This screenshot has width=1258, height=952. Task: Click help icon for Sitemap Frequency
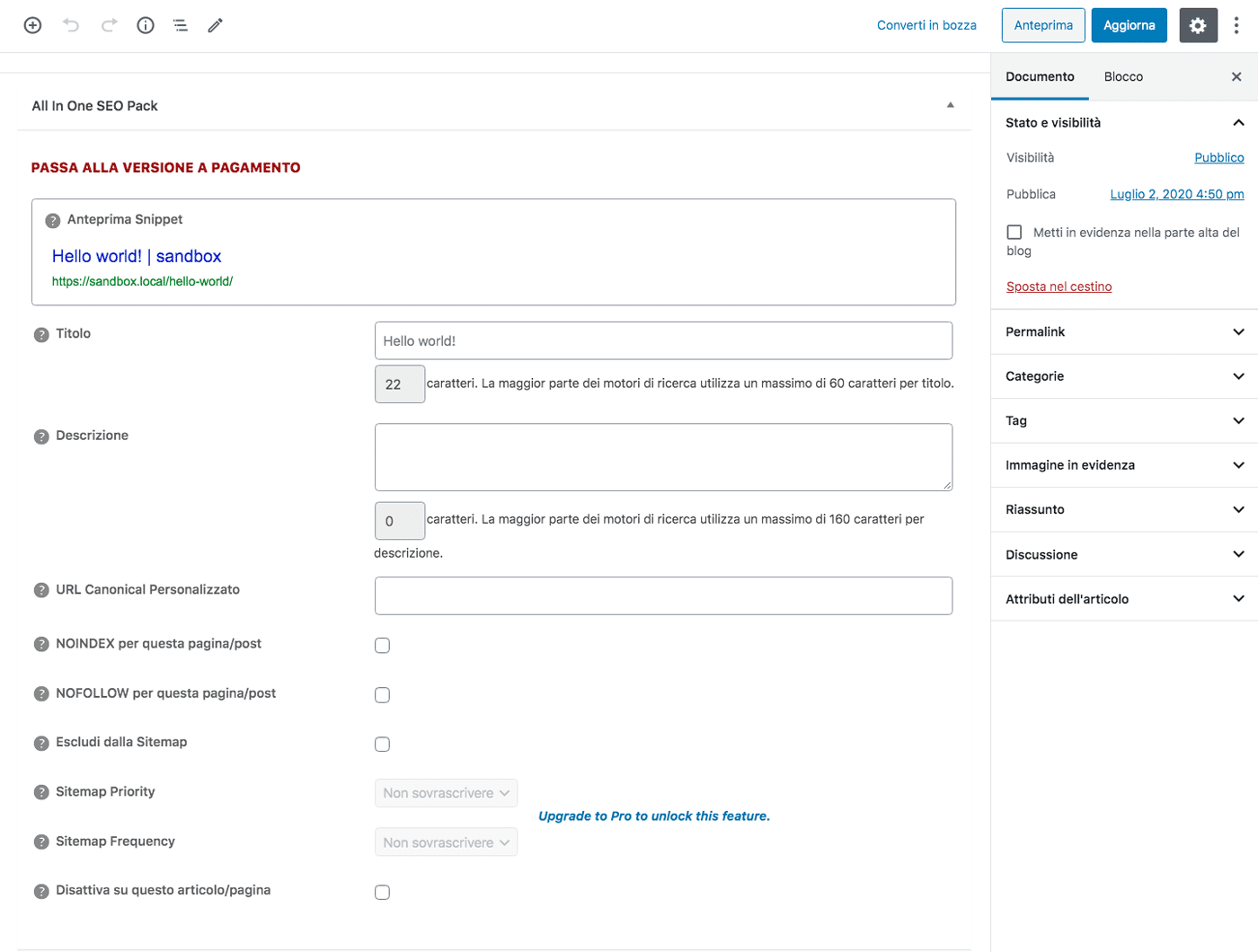pos(41,842)
